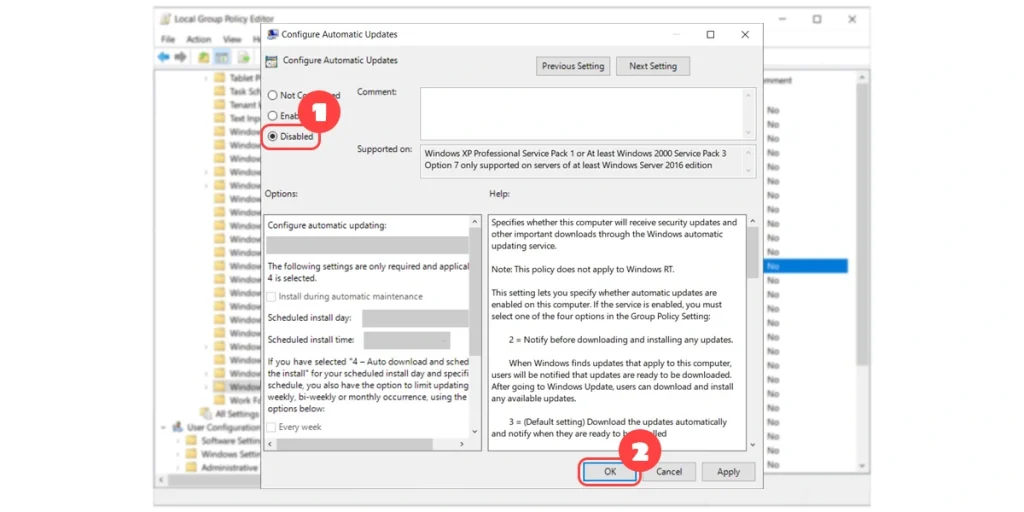The width and height of the screenshot is (1024, 512).
Task: Click the Task Sch folder icon
Action: pos(219,91)
